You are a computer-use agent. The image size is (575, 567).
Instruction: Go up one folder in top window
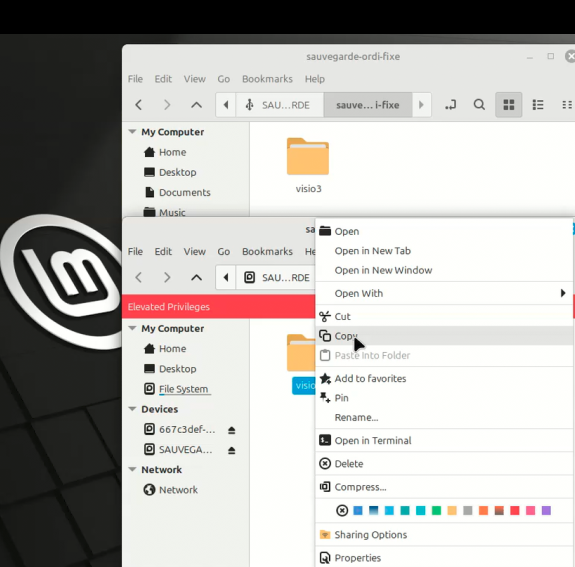[x=197, y=105]
